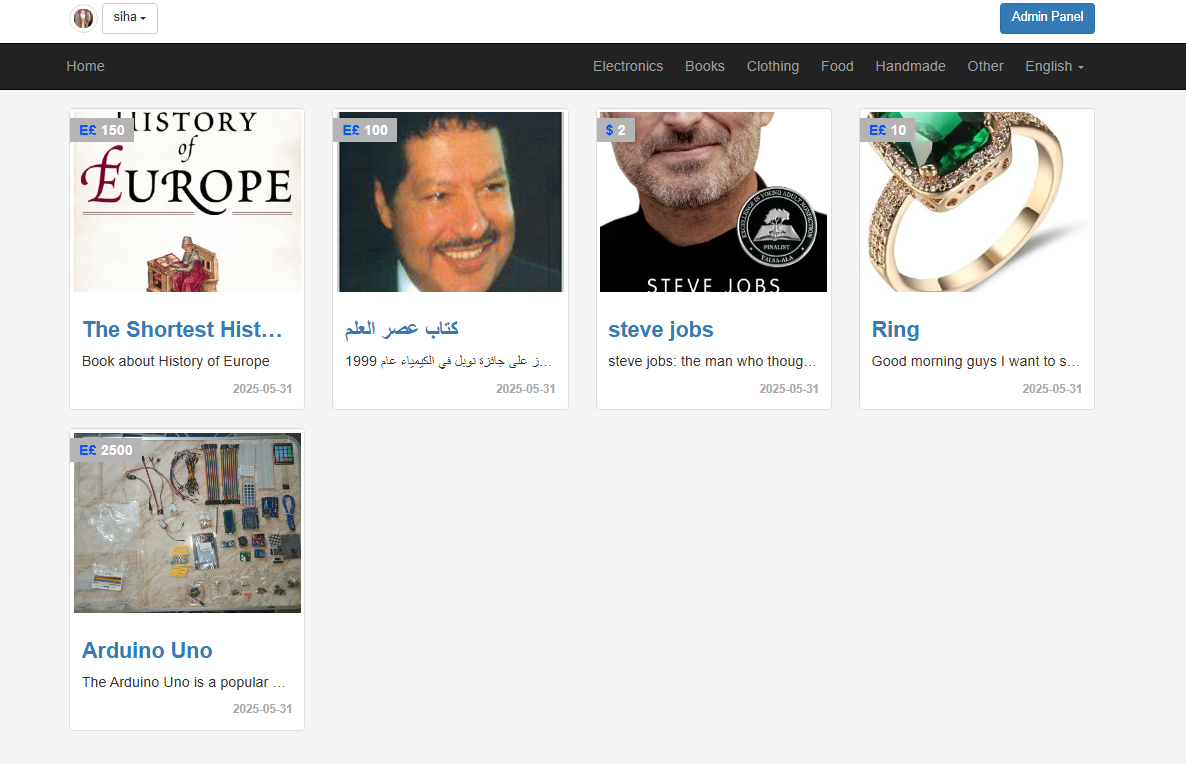Viewport: 1186px width, 764px height.
Task: Browse the Food category
Action: pyautogui.click(x=837, y=67)
